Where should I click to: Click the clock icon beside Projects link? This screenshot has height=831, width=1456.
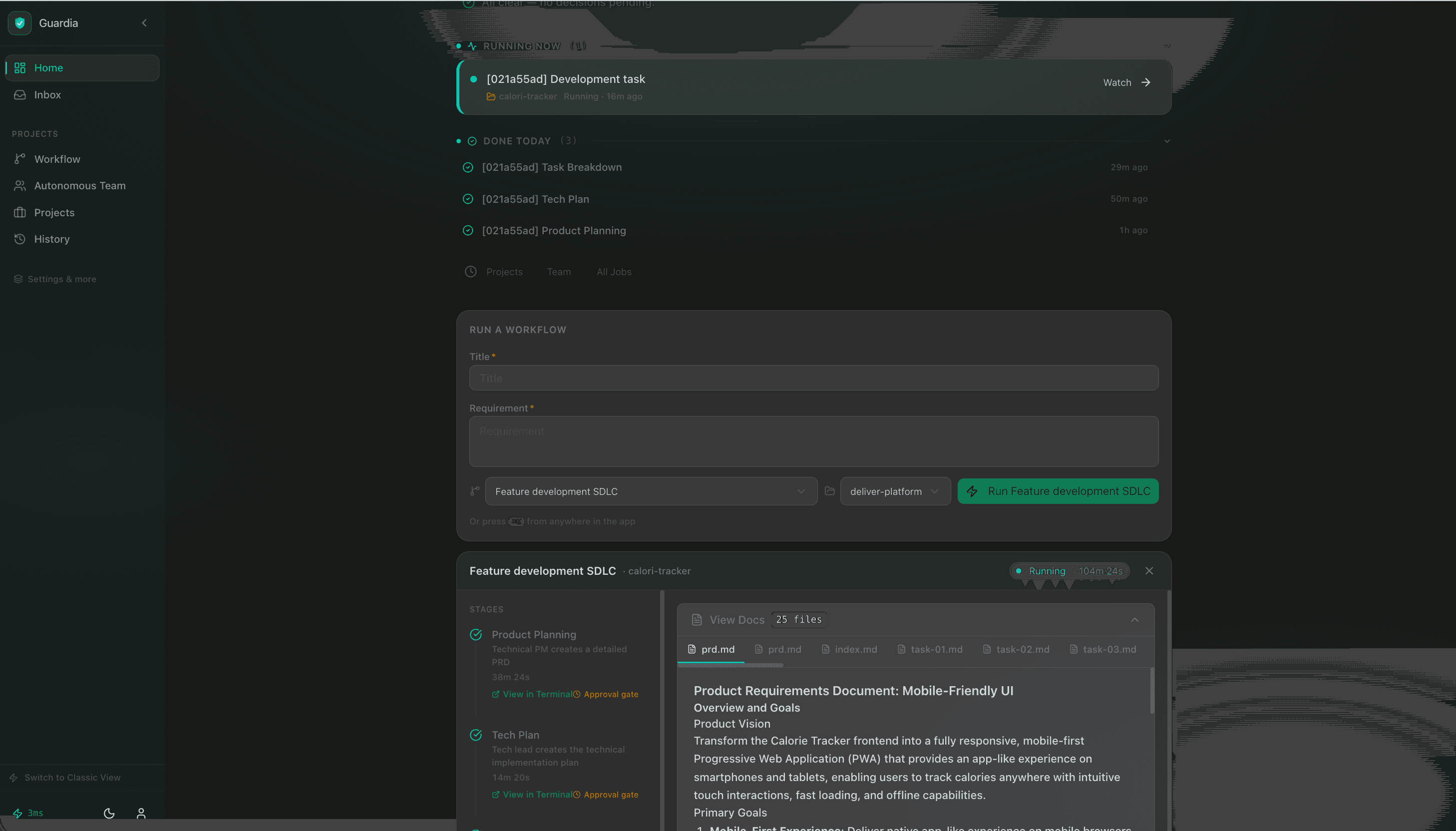471,272
